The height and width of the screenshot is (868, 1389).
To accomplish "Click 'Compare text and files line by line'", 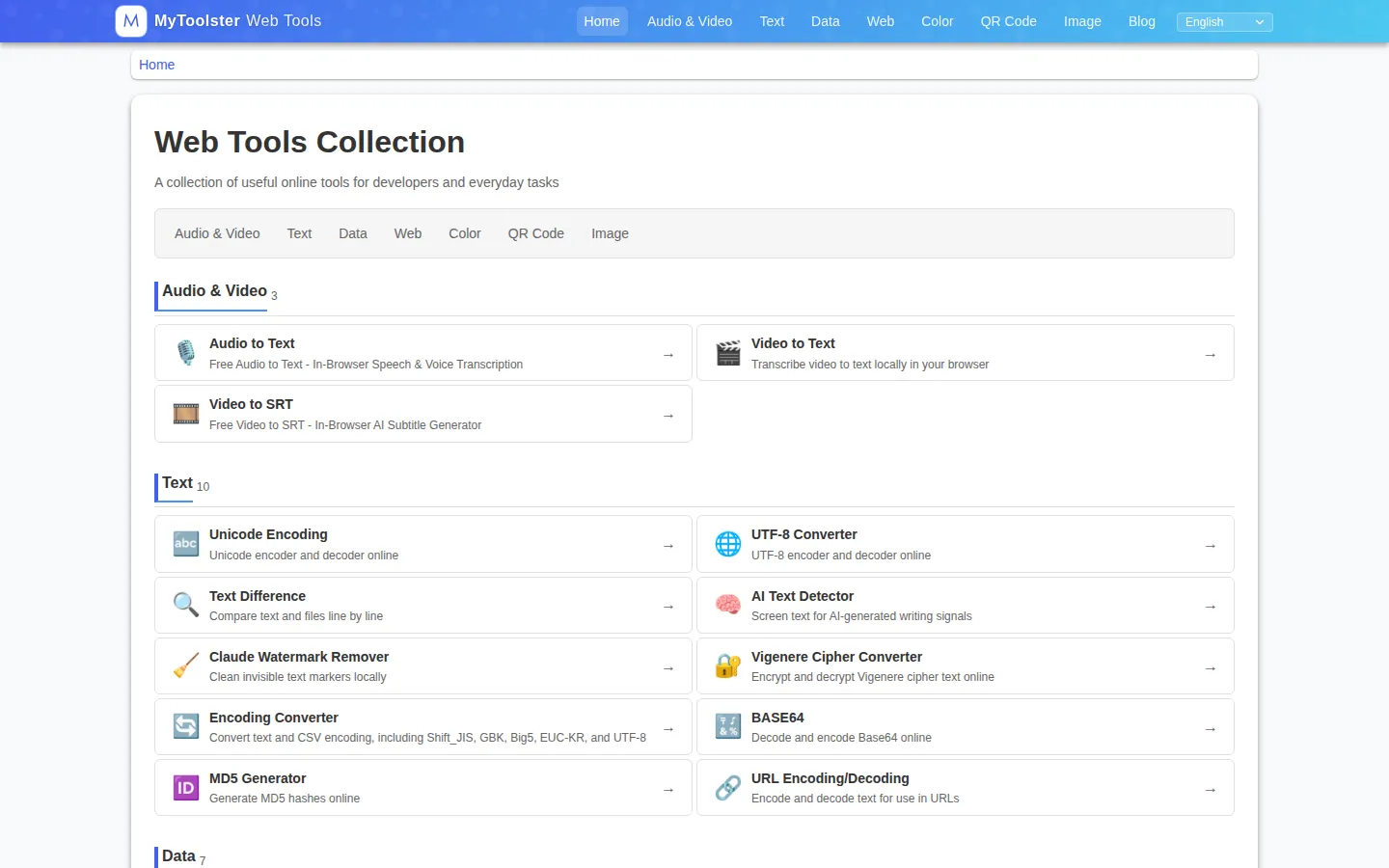I will click(296, 616).
